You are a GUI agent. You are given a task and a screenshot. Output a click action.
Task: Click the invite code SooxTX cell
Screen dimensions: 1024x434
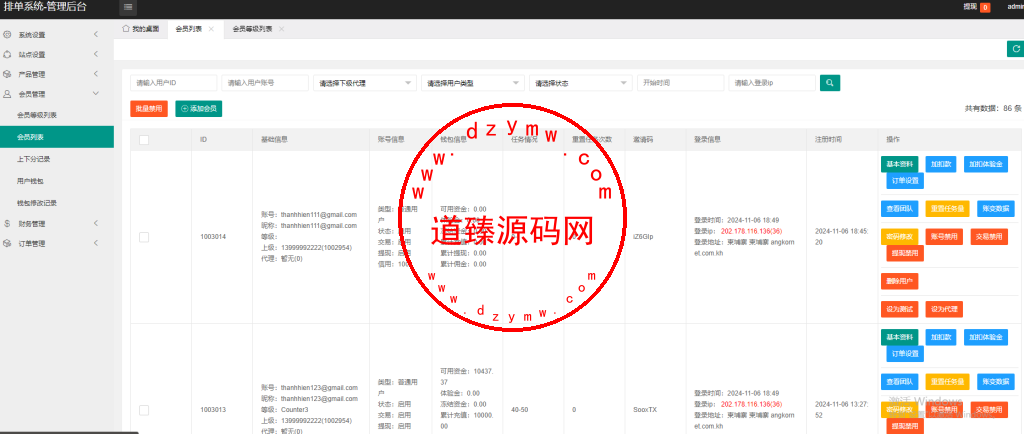645,410
